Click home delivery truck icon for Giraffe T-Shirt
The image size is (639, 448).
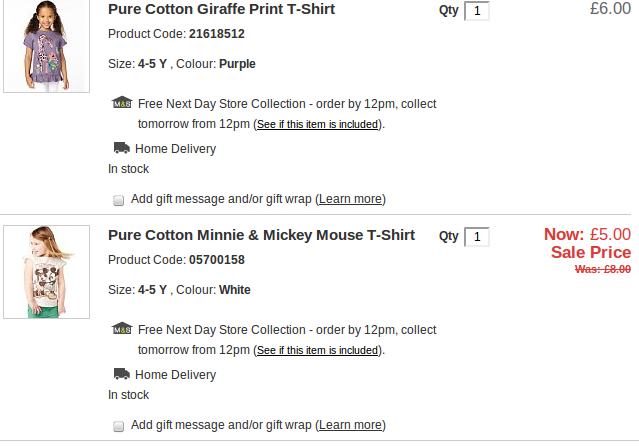coord(121,148)
